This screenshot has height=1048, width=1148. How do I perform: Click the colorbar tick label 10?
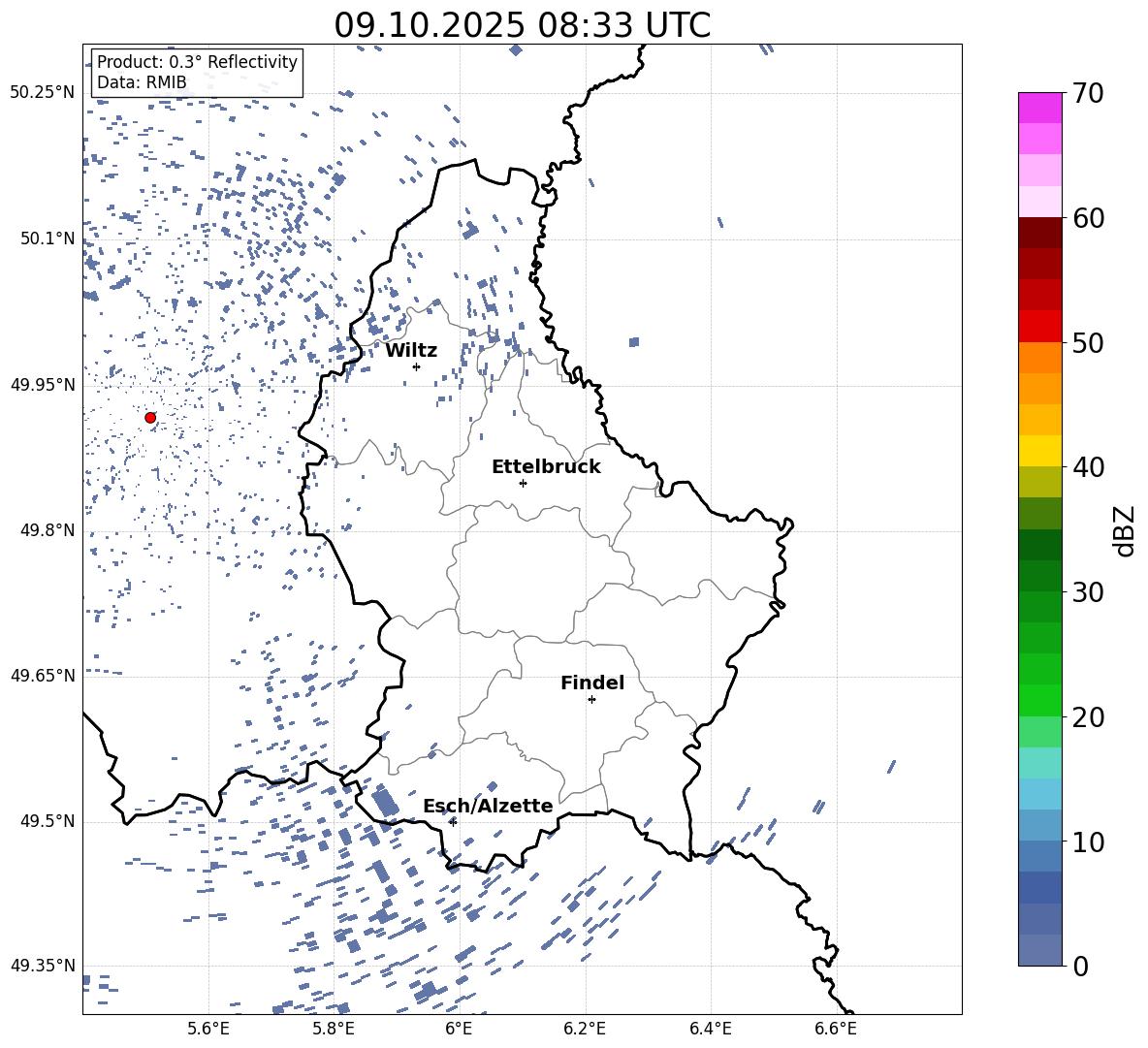click(x=1089, y=842)
